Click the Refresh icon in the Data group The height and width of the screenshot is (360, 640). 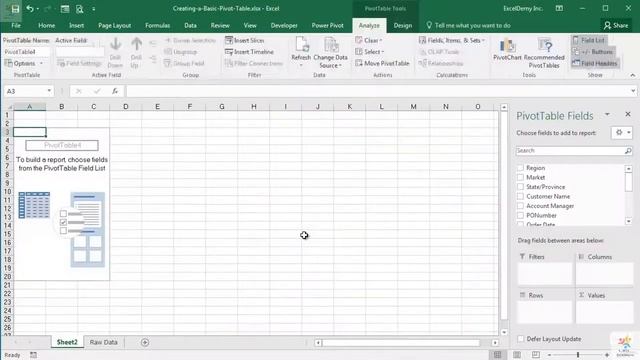click(x=301, y=44)
